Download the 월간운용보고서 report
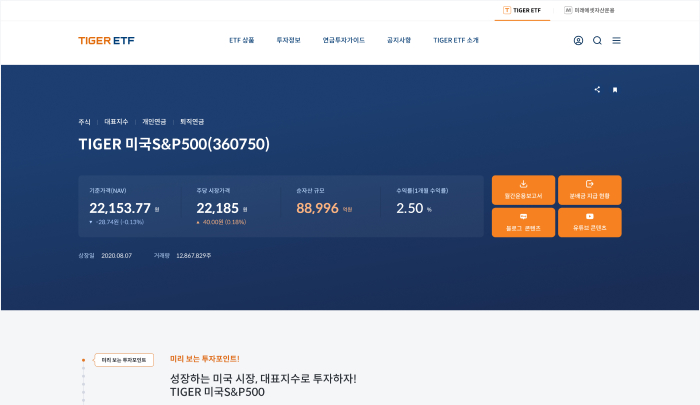This screenshot has width=700, height=405. 523,190
